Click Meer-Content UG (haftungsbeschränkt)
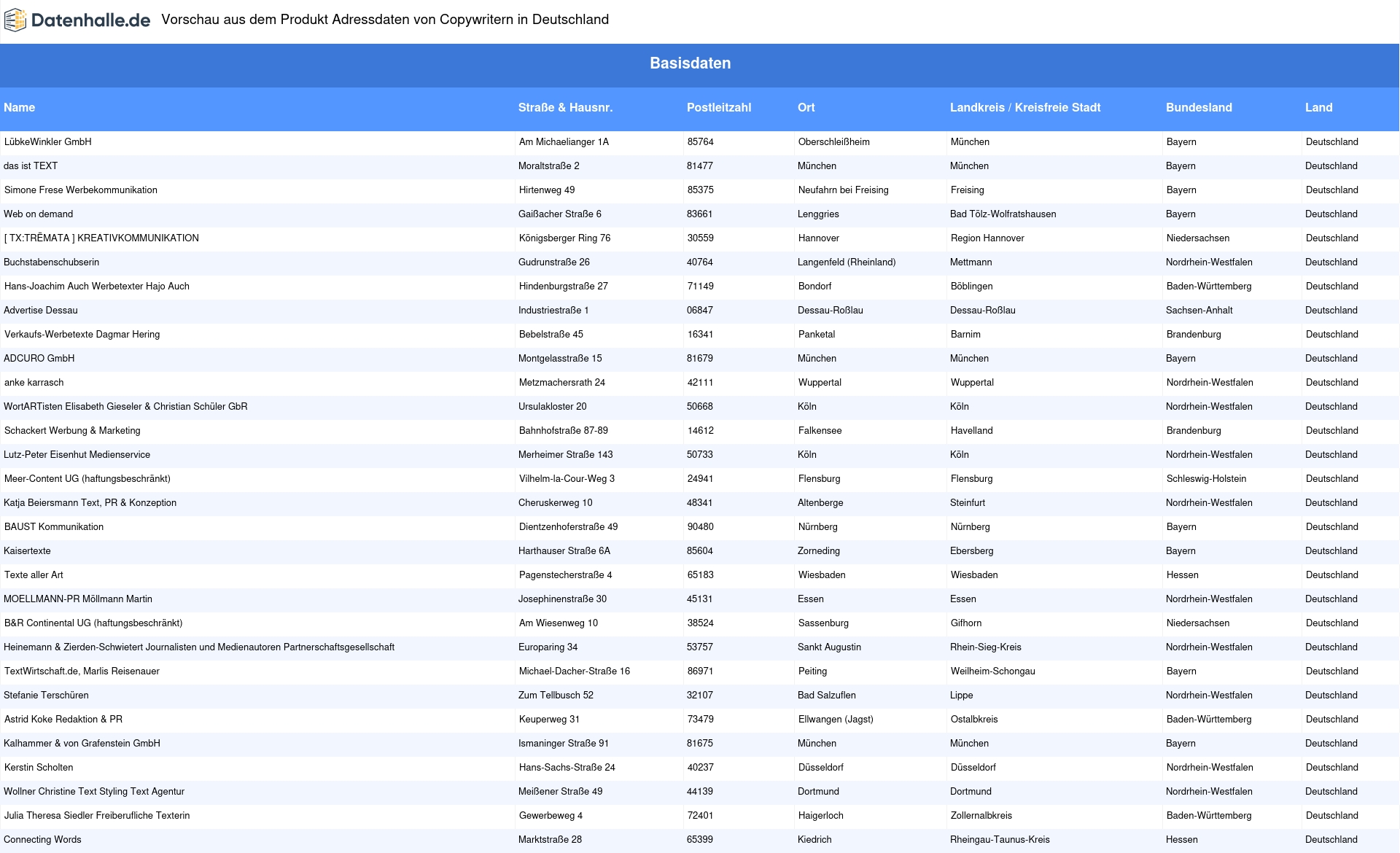The width and height of the screenshot is (1400, 853). [x=87, y=479]
